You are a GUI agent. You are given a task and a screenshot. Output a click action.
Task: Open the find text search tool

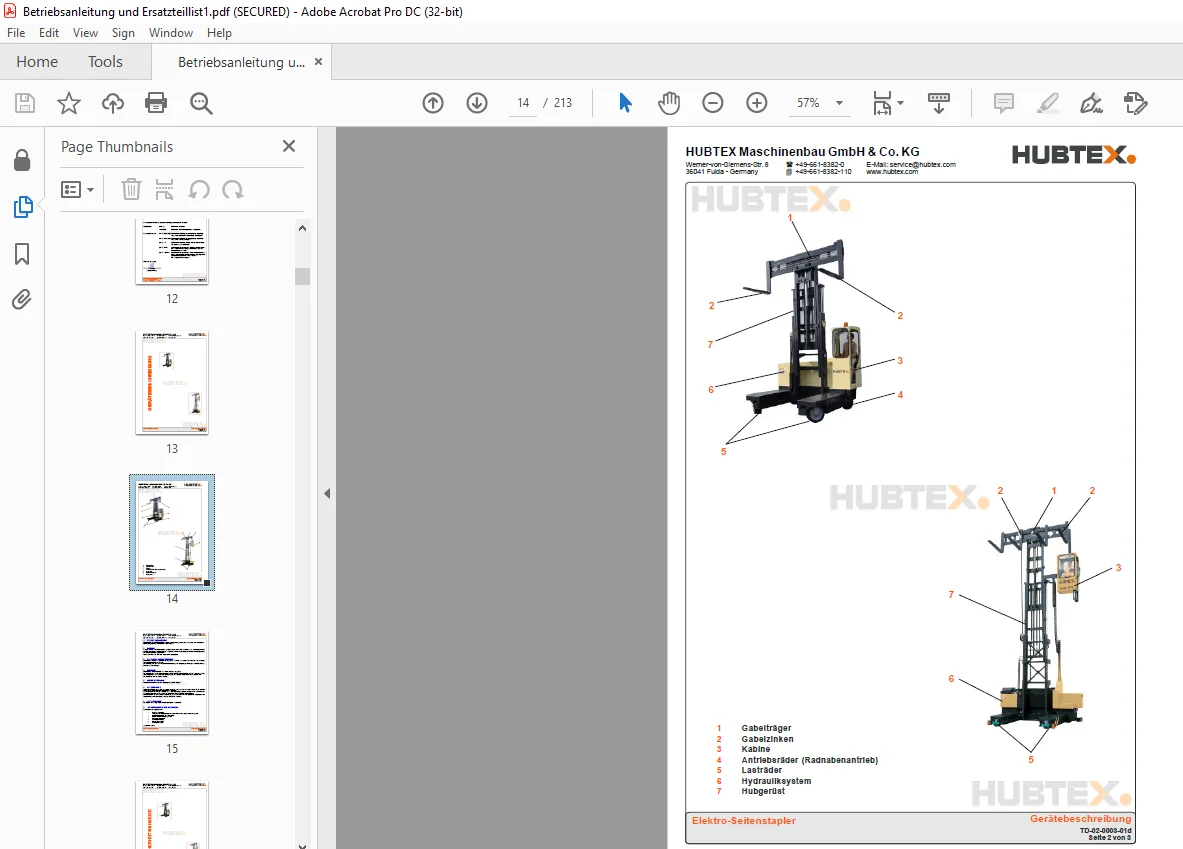pos(201,103)
